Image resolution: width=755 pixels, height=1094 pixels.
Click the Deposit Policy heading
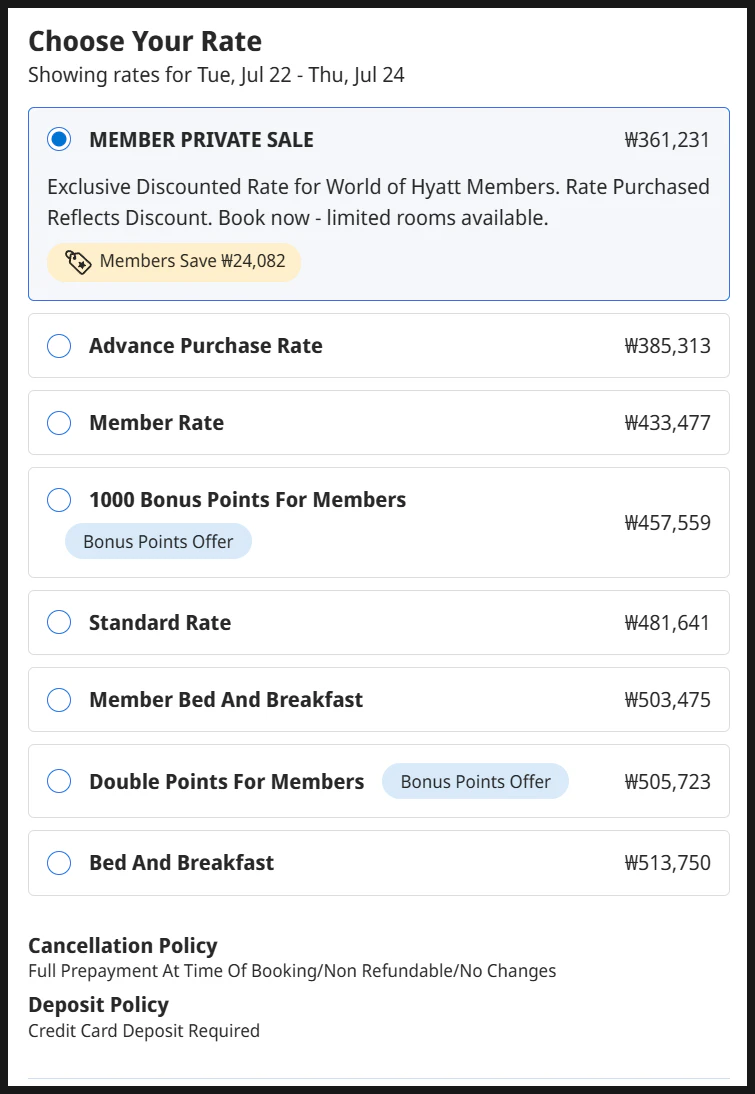98,1005
